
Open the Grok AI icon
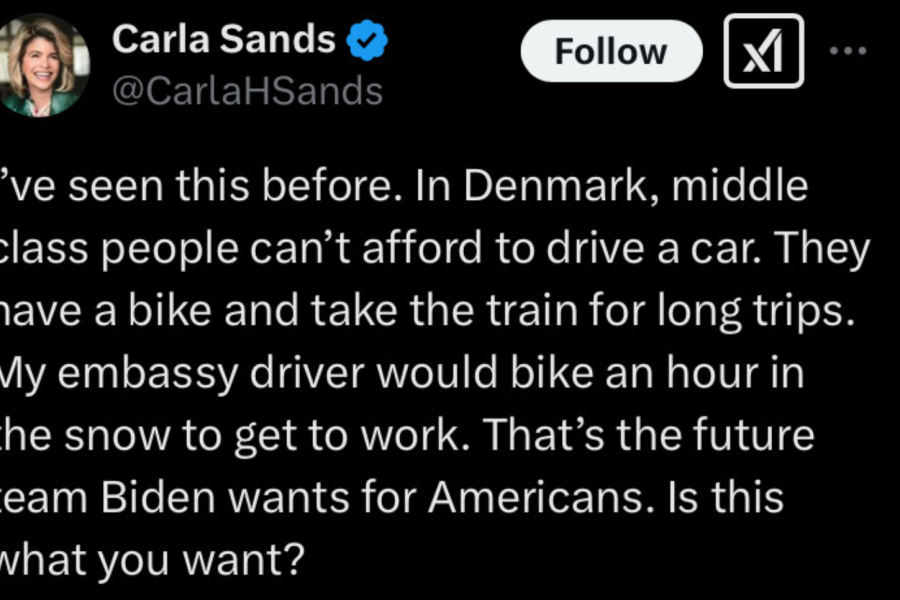coord(763,51)
